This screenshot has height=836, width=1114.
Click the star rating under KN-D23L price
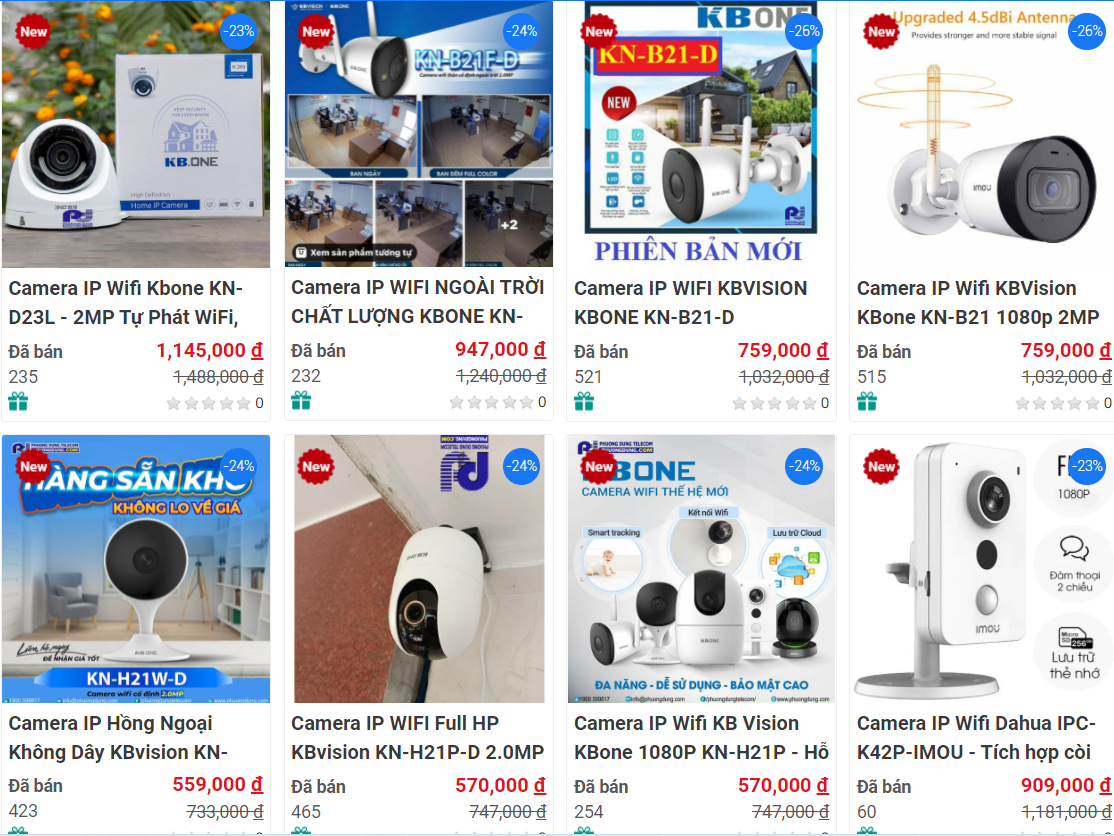(209, 403)
